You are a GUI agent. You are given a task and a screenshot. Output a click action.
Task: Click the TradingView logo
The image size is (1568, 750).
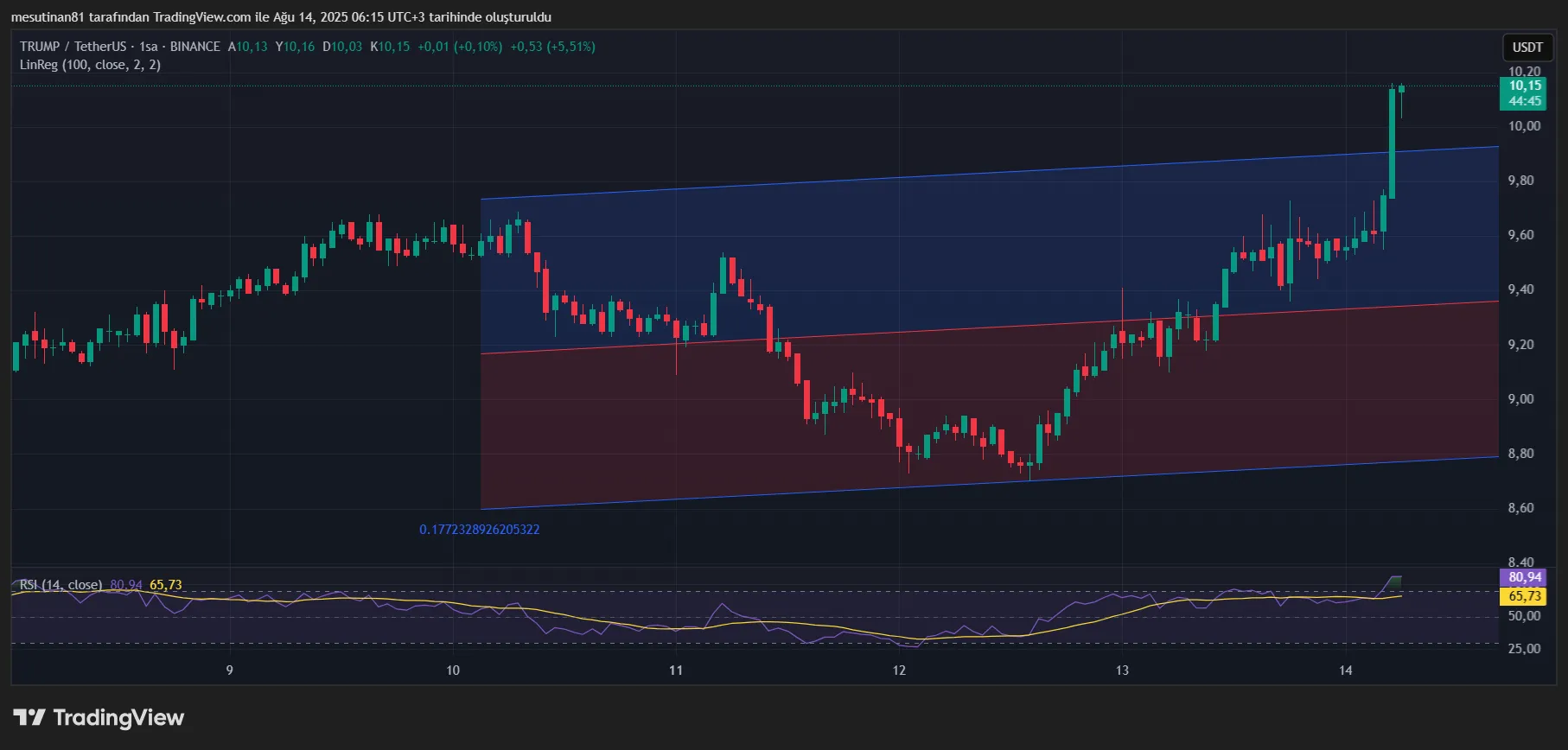pos(99,718)
